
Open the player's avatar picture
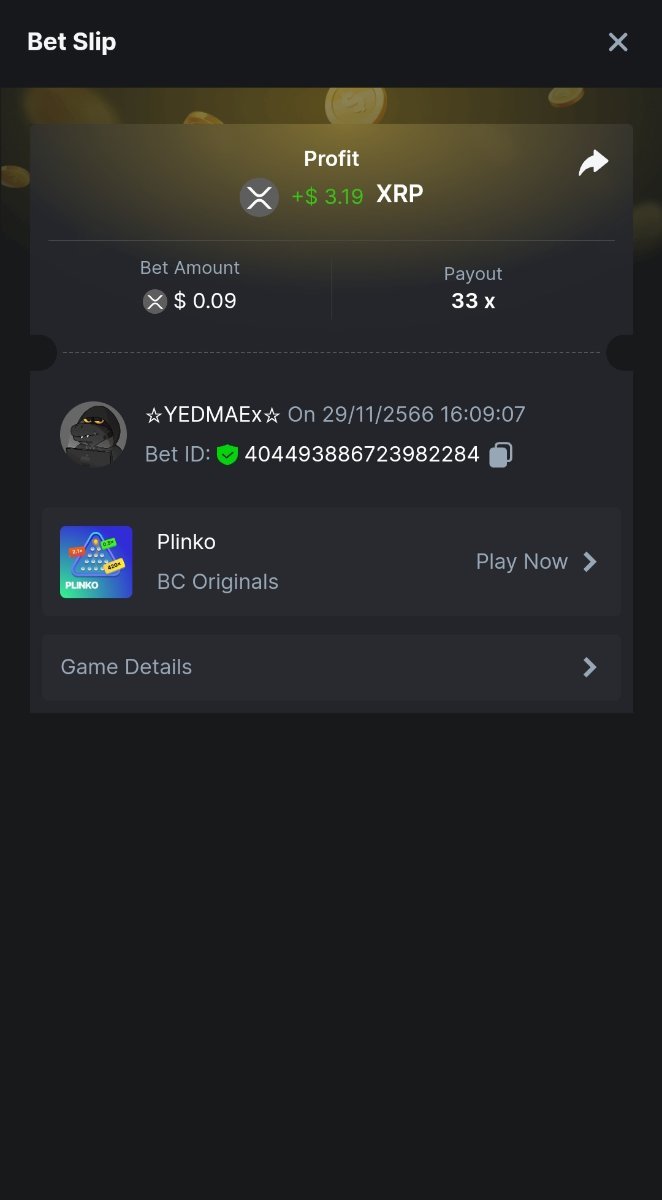tap(93, 435)
